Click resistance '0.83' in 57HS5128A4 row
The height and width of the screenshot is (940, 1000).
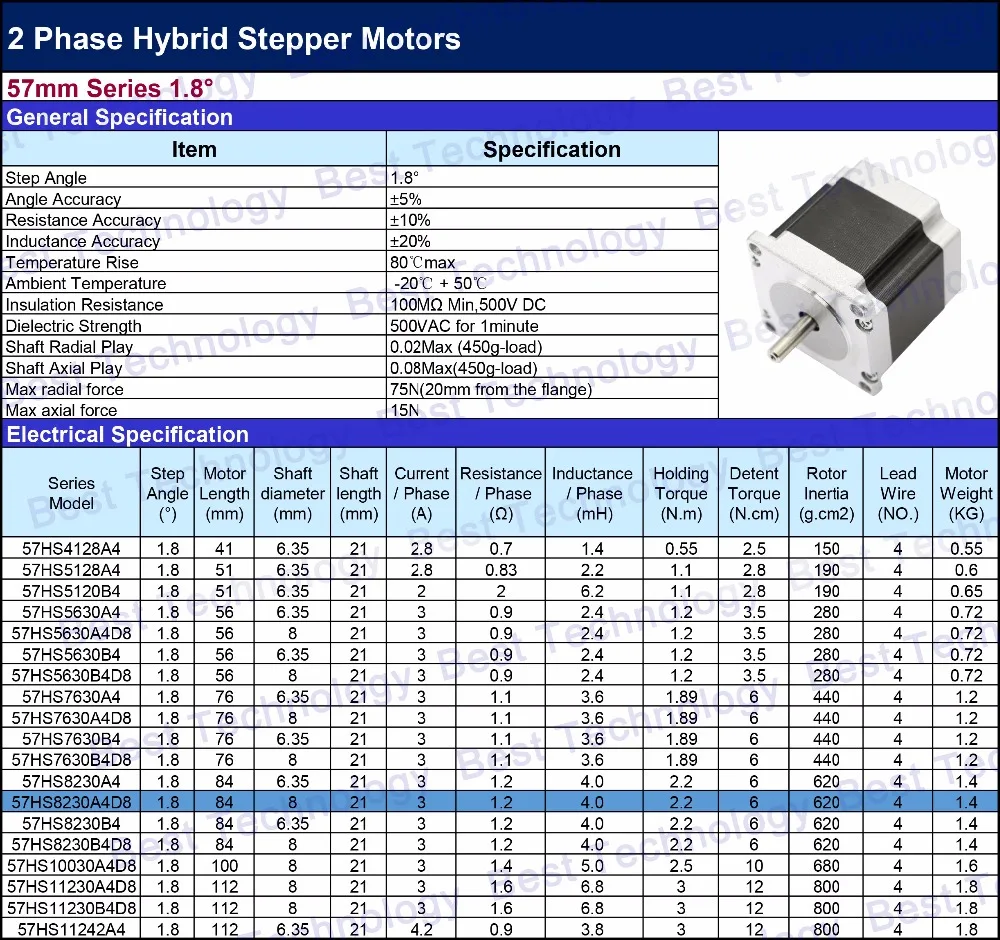(x=501, y=569)
